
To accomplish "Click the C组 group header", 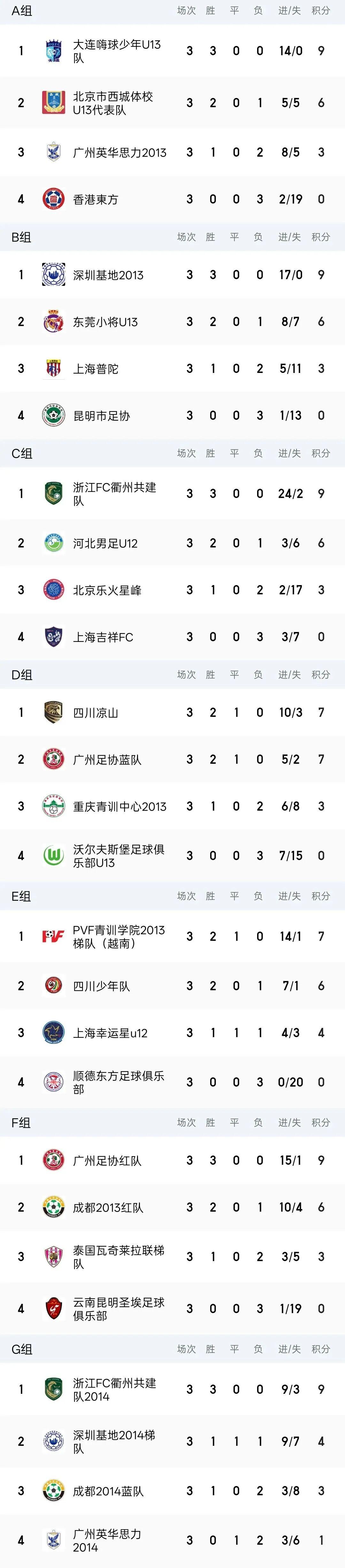I will tap(22, 453).
